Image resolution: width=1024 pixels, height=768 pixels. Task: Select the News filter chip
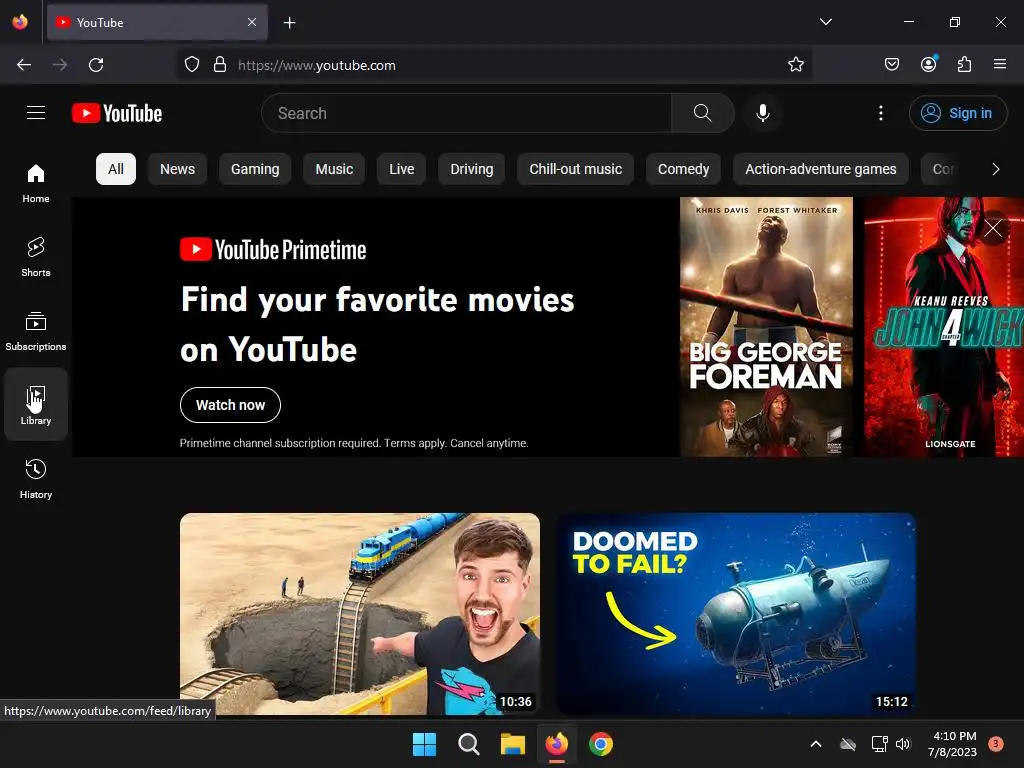177,169
